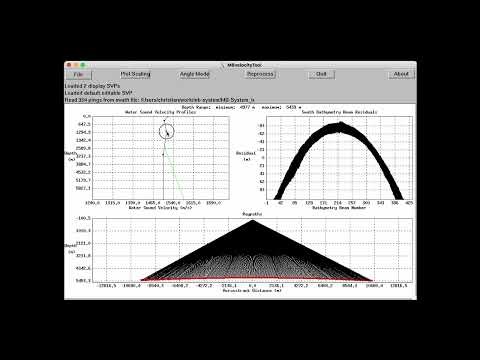Click the 'Acrosstrack Distance (m)' axis label
Viewport: 480px width, 360px height.
tap(252, 291)
